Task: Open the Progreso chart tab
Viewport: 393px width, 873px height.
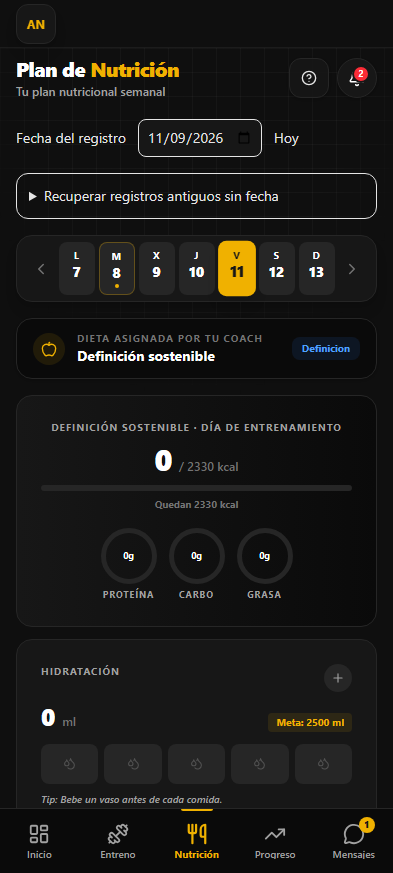Action: (275, 841)
